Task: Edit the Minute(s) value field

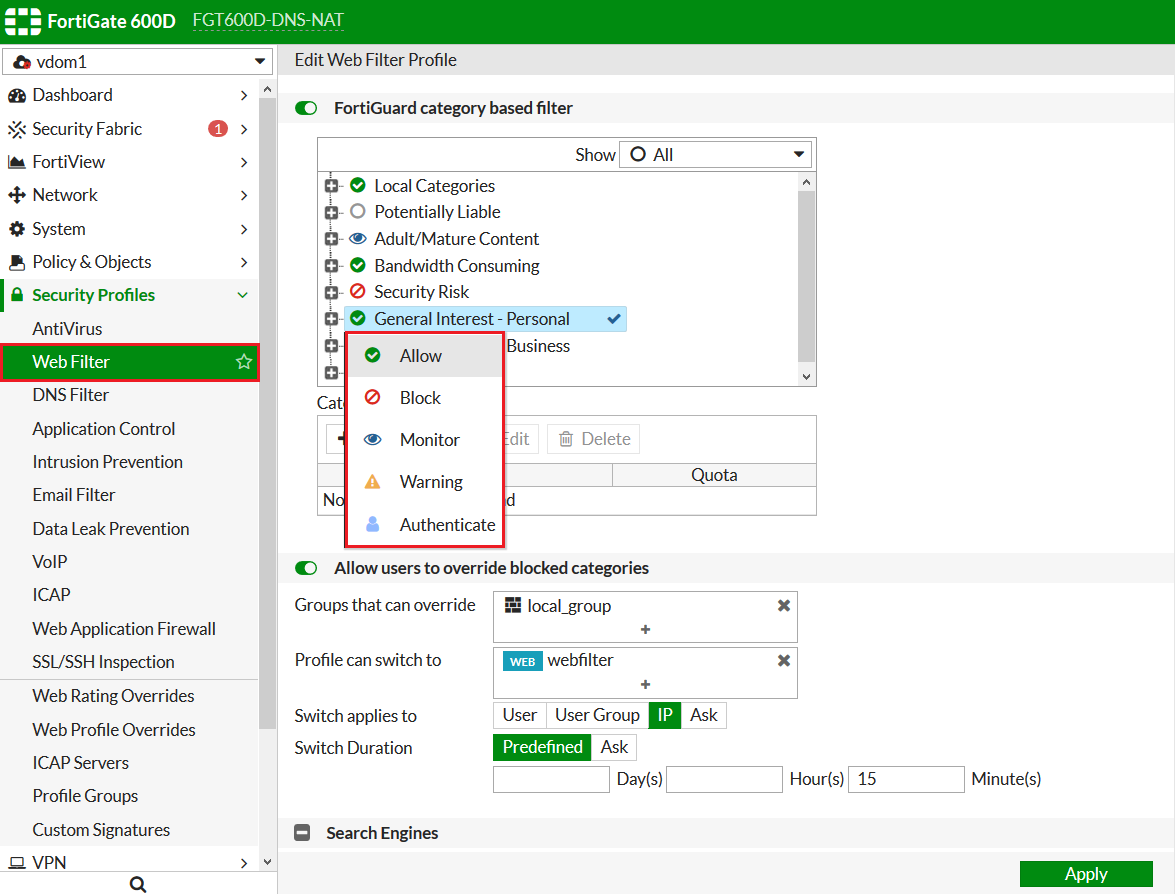Action: (x=906, y=778)
